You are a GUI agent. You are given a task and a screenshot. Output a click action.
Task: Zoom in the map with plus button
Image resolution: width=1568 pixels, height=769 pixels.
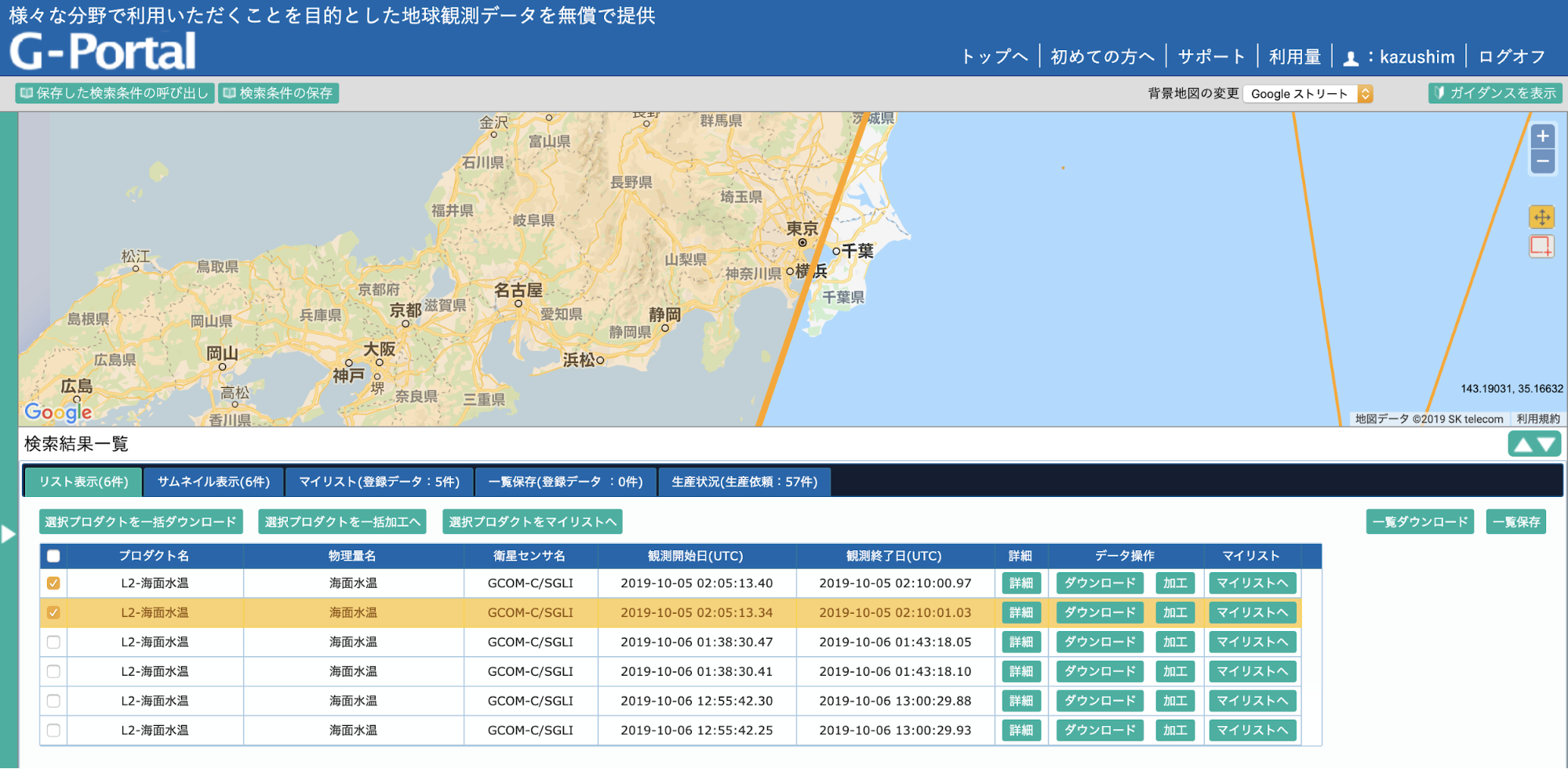pos(1542,136)
